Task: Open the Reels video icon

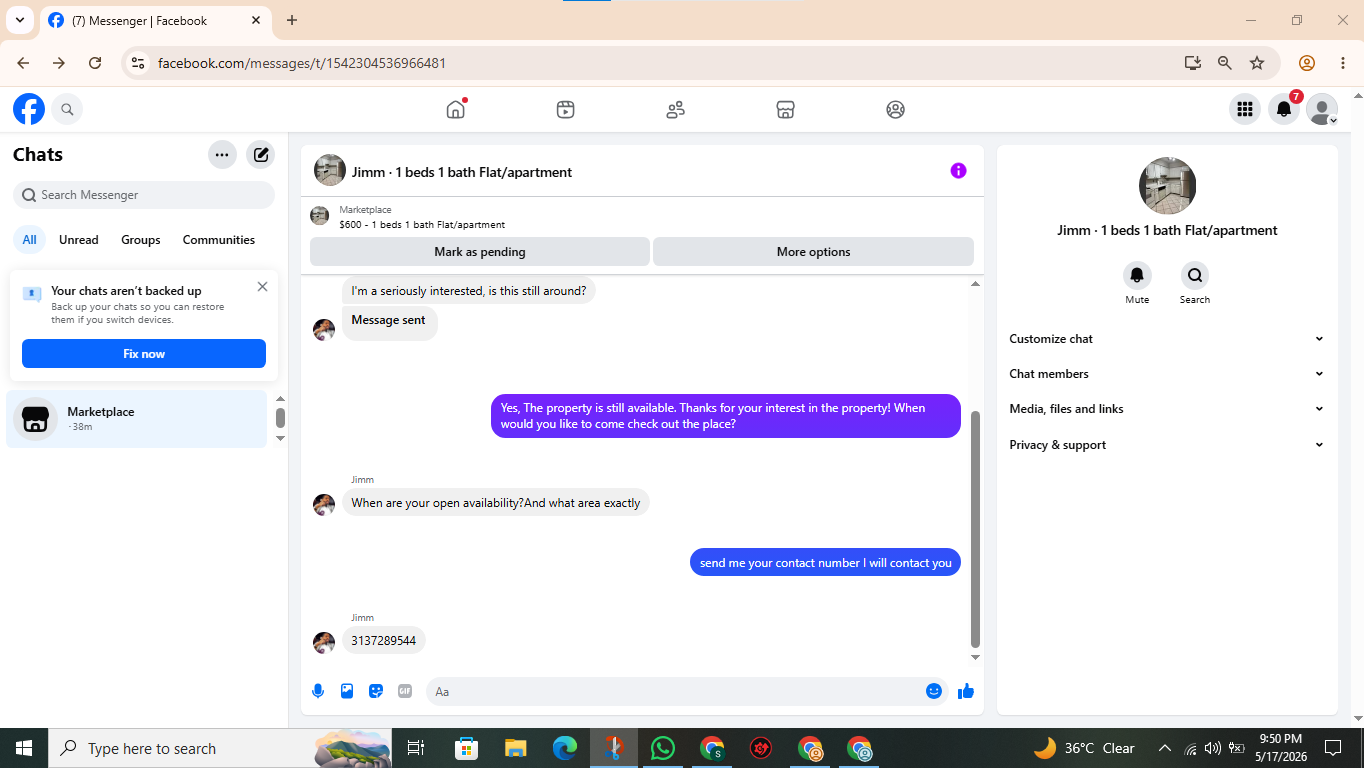Action: [x=566, y=109]
